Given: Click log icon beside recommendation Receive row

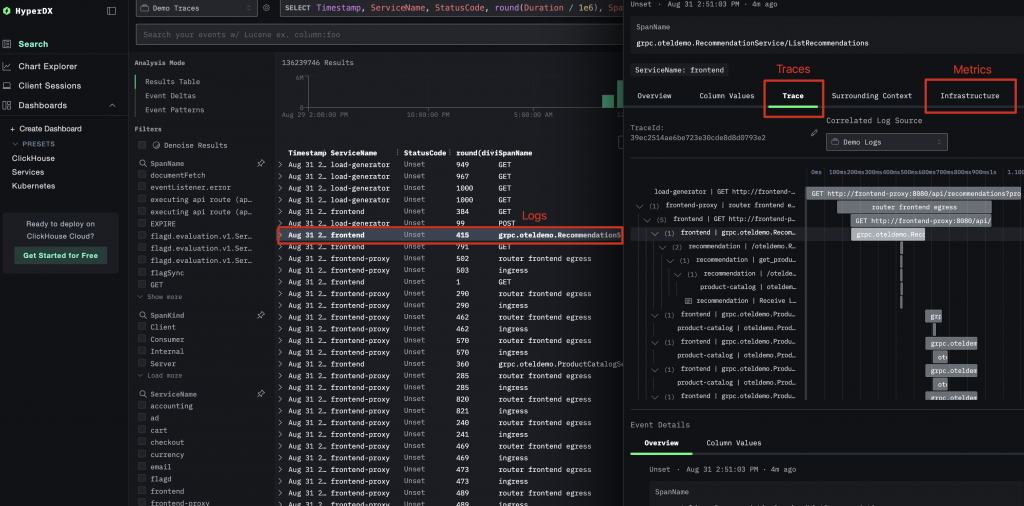Looking at the screenshot, I should tap(688, 301).
